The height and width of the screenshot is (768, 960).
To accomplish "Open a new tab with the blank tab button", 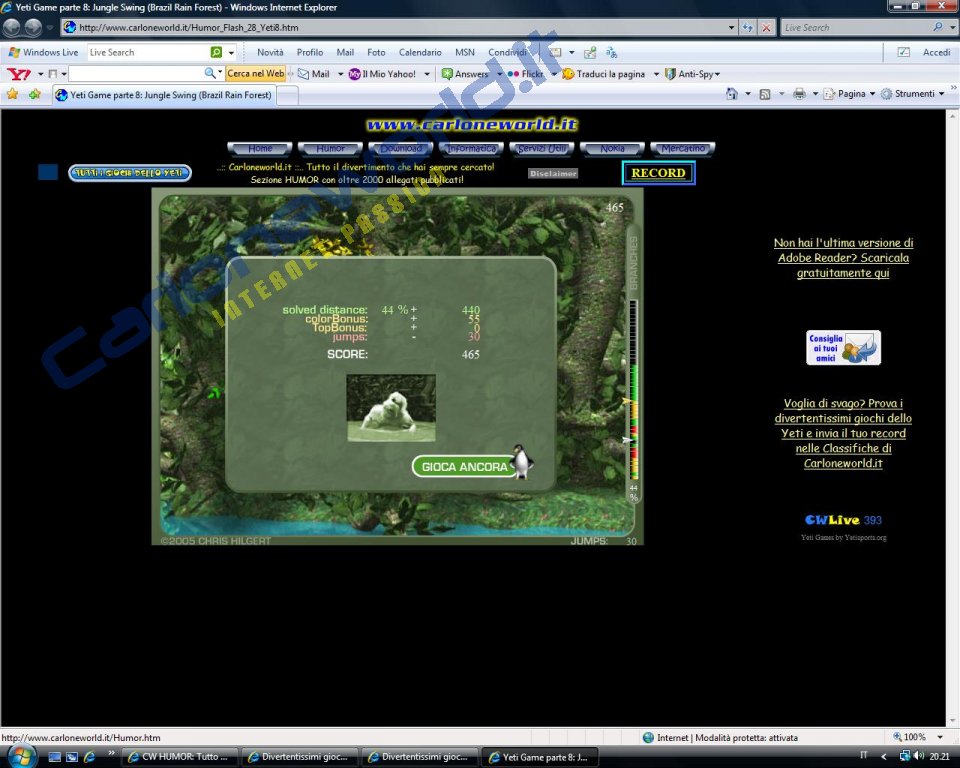I will (x=288, y=96).
